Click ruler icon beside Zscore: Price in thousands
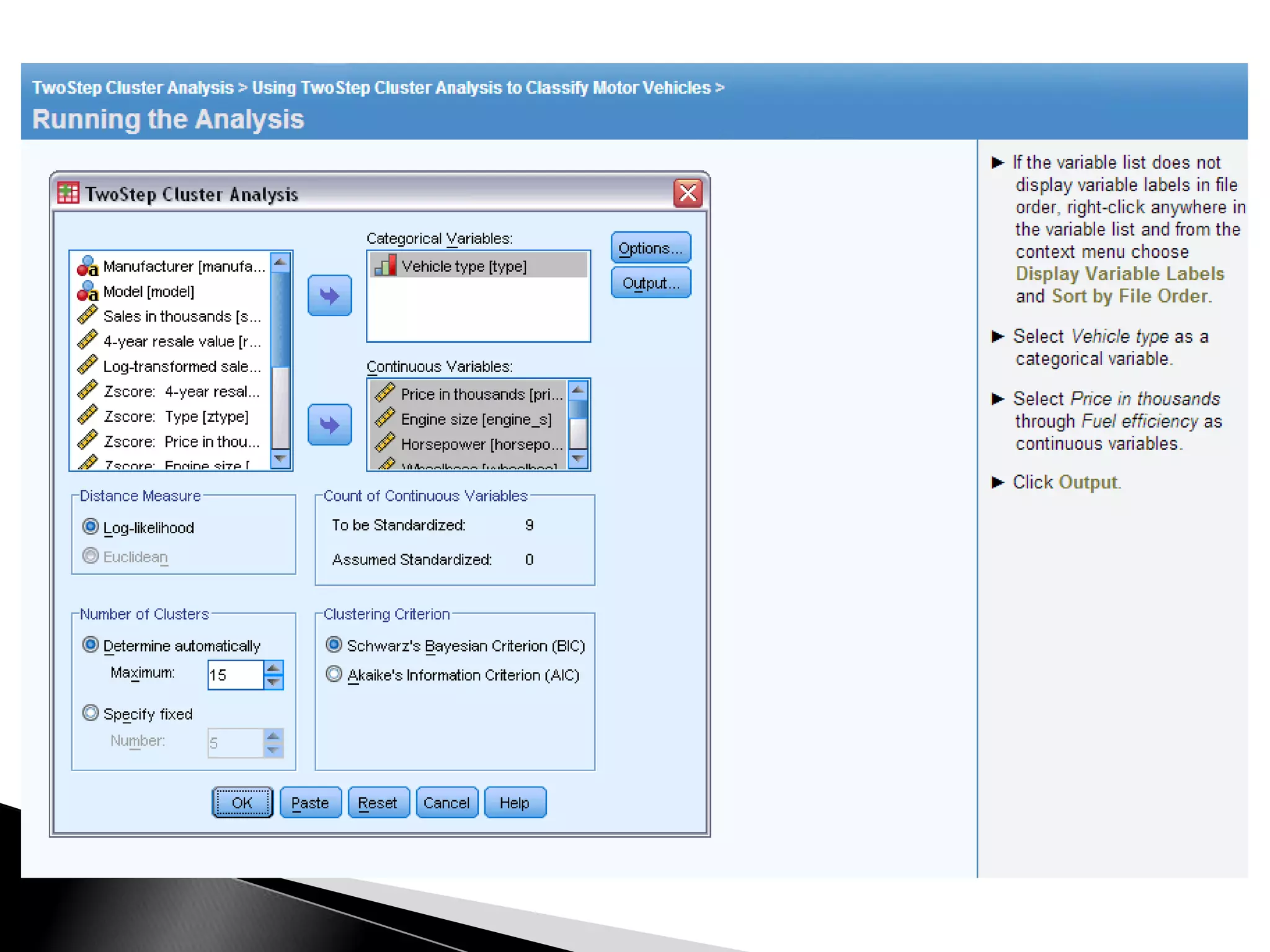The height and width of the screenshot is (952, 1270). 87,441
